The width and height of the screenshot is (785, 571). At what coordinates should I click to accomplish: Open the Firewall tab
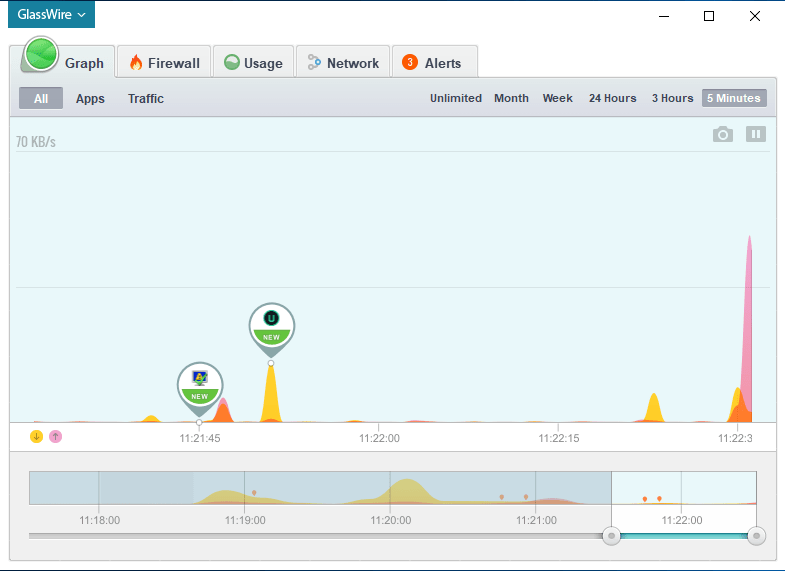pos(164,62)
